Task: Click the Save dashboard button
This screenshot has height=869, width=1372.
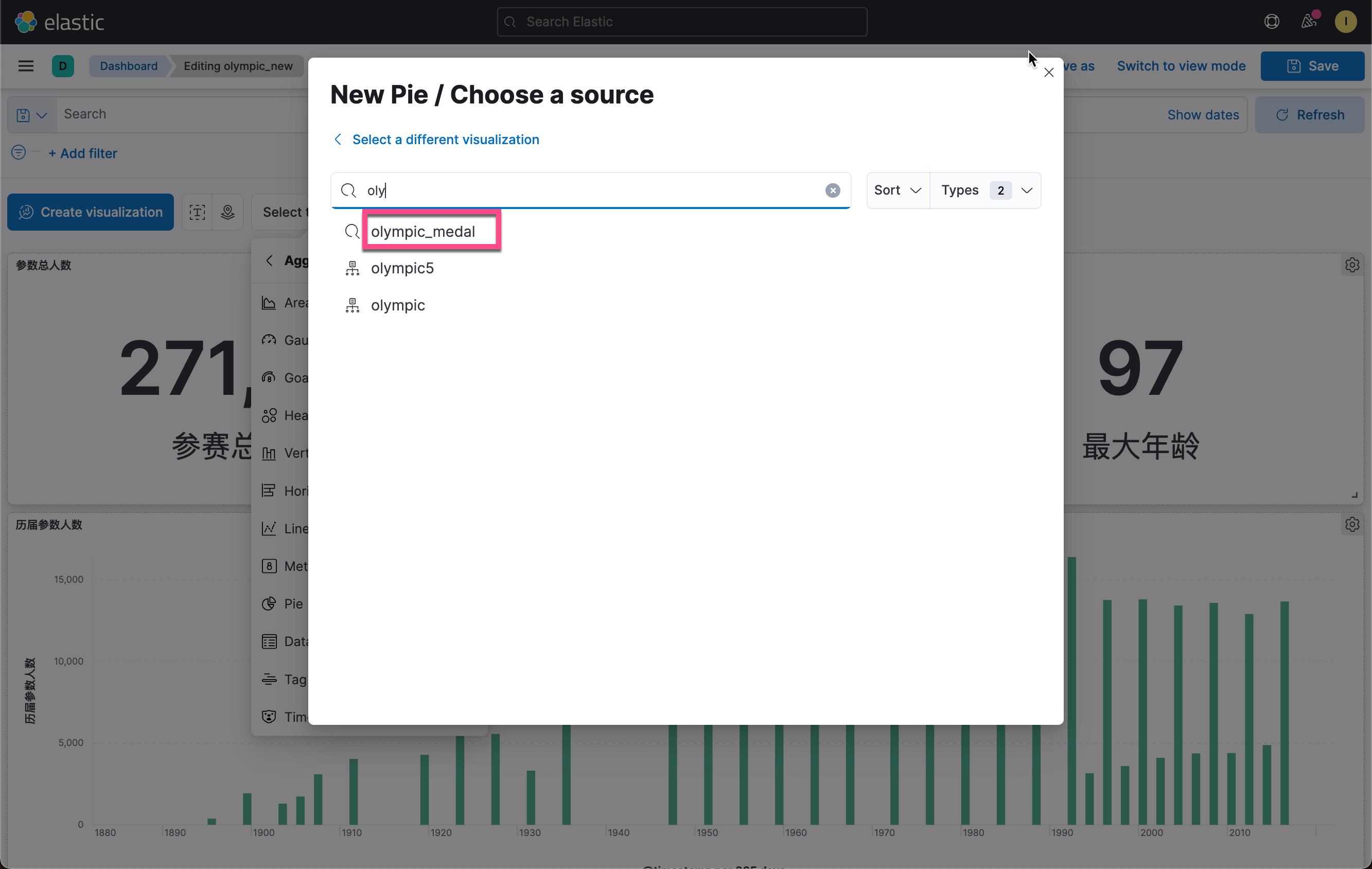Action: click(x=1312, y=66)
